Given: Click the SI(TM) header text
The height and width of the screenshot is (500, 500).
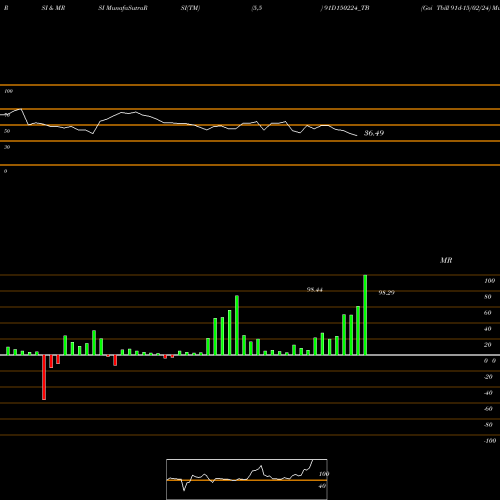Looking at the screenshot, I should click(x=190, y=8).
